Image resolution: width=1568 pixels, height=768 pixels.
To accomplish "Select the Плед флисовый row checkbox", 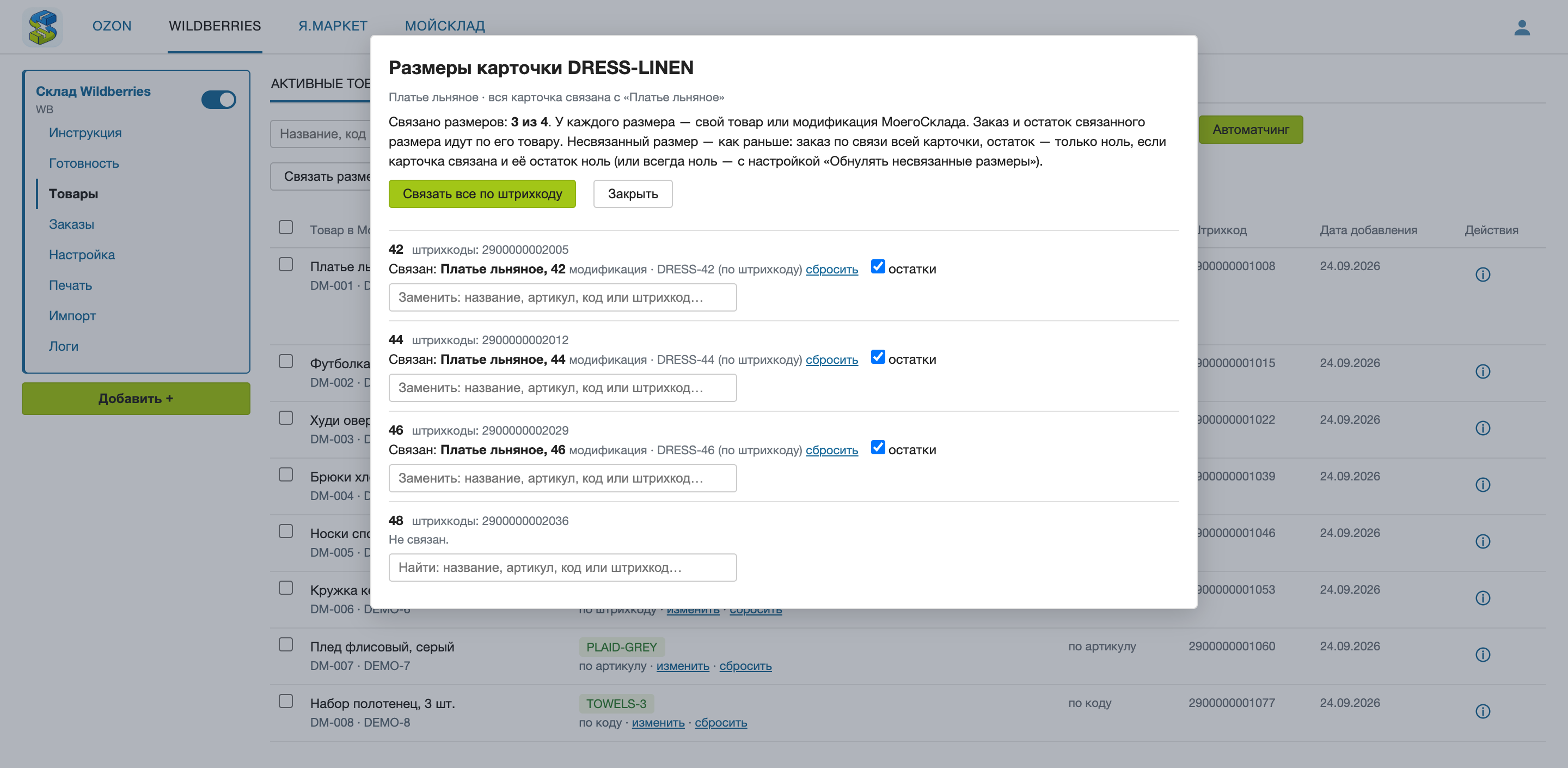I will (x=285, y=644).
